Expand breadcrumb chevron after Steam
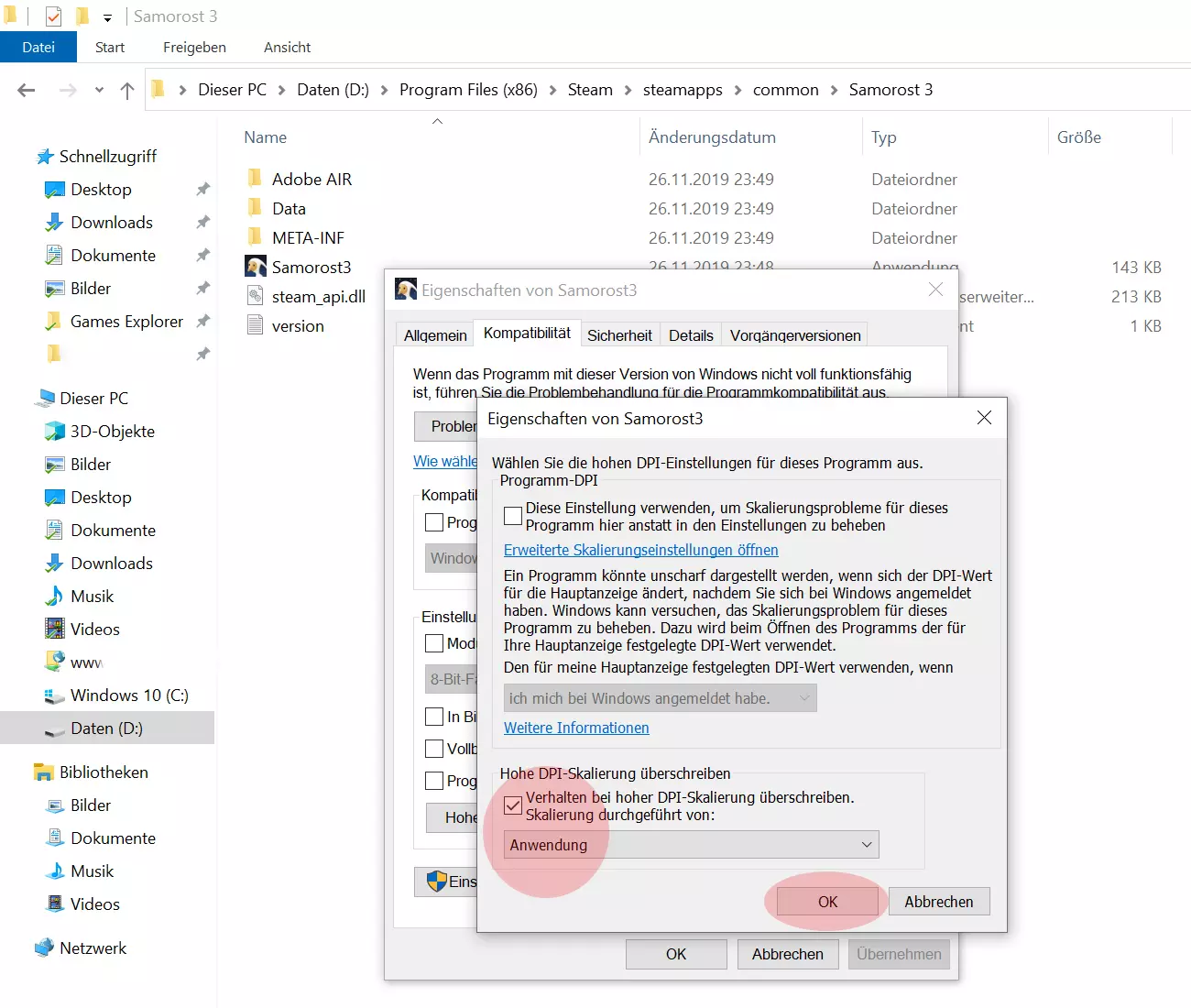 point(628,90)
